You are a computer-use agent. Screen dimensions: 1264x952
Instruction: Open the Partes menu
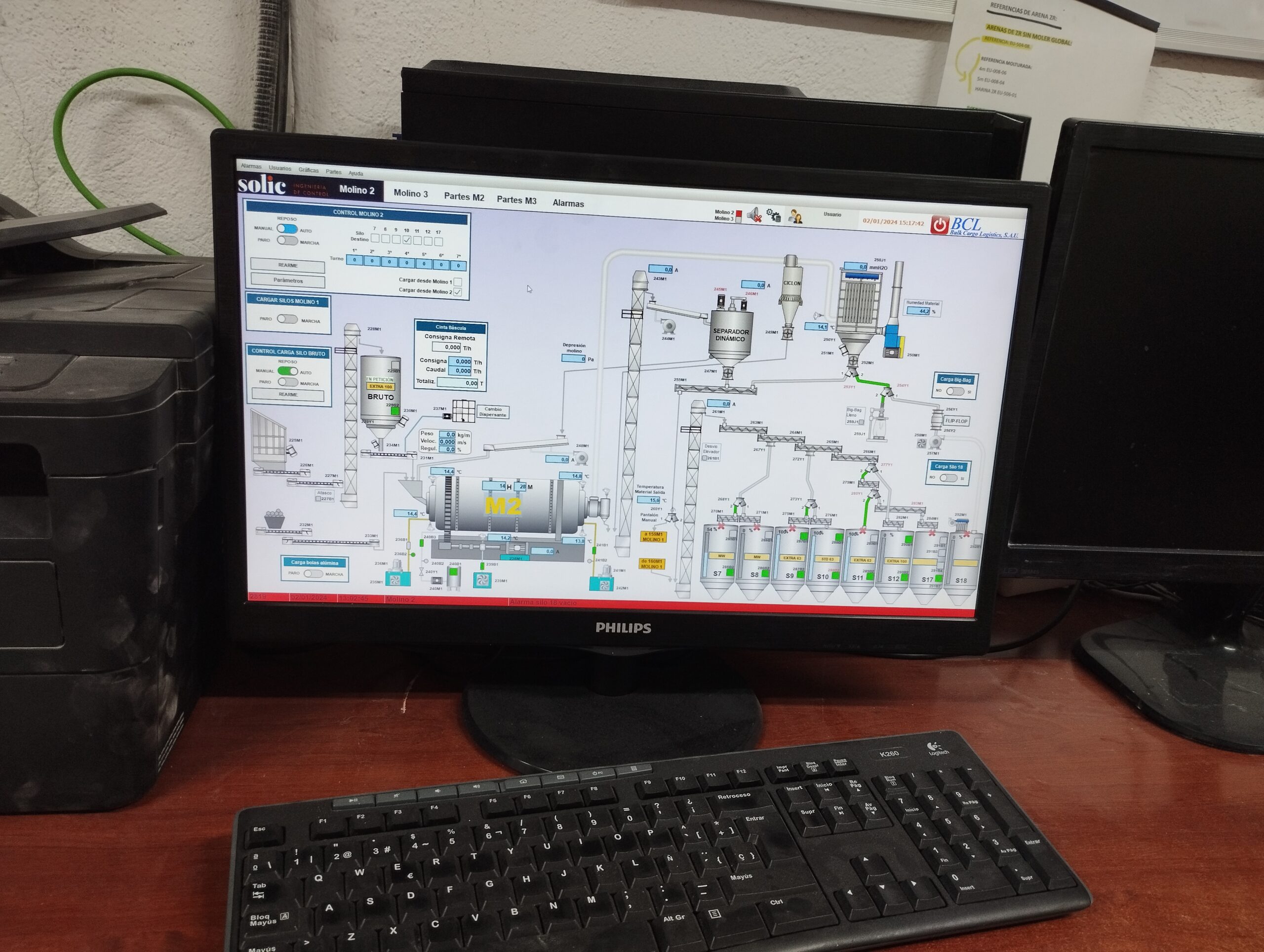tap(334, 171)
